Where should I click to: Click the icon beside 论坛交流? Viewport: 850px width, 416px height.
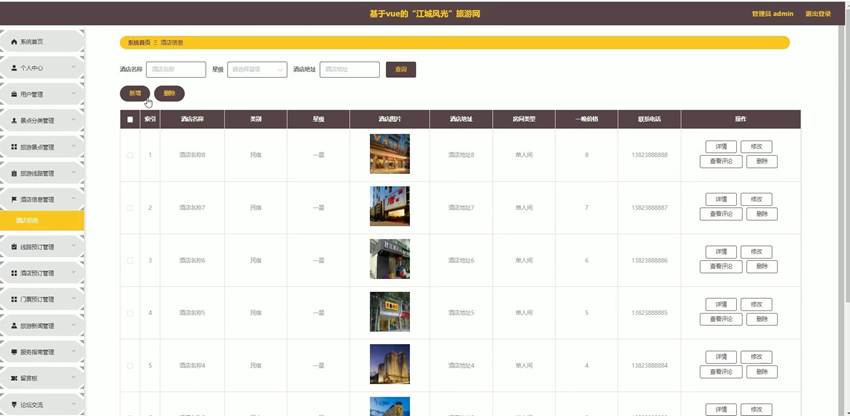click(14, 405)
